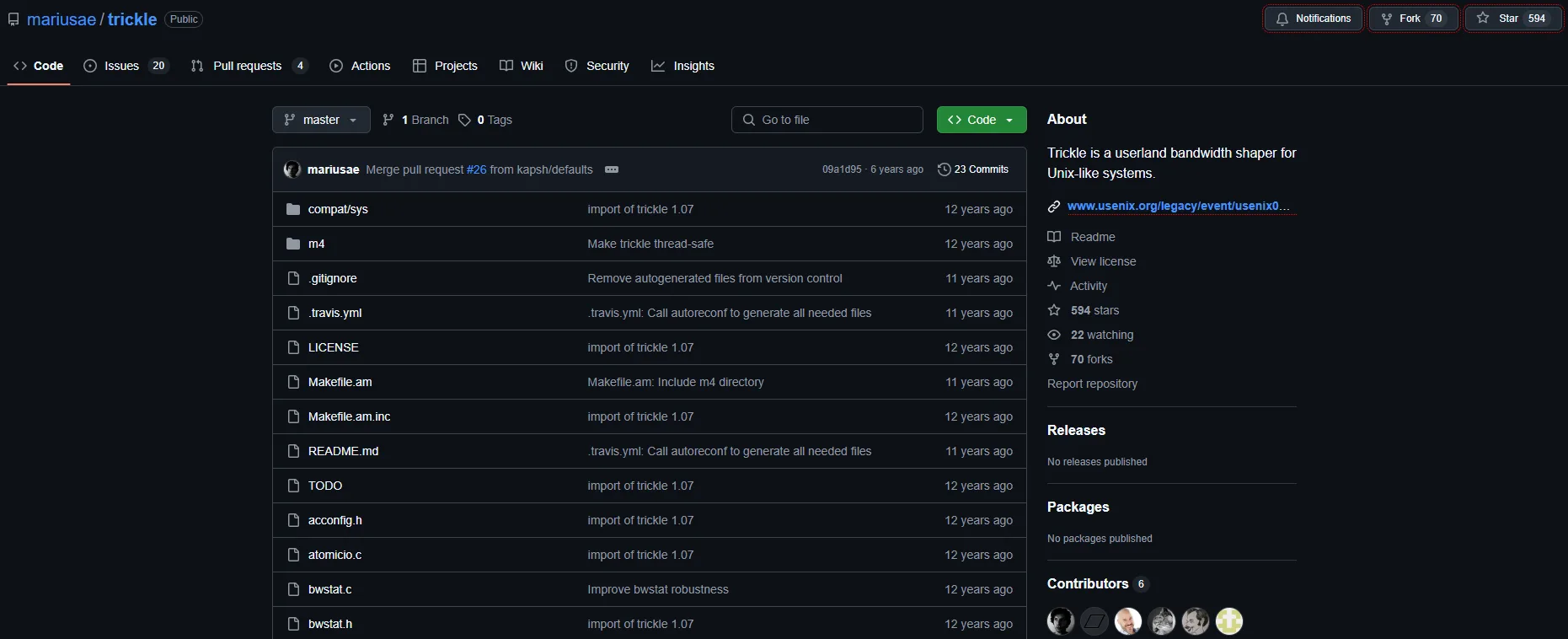Viewport: 1568px width, 639px height.
Task: Open the .travis.yml file
Action: click(x=335, y=313)
